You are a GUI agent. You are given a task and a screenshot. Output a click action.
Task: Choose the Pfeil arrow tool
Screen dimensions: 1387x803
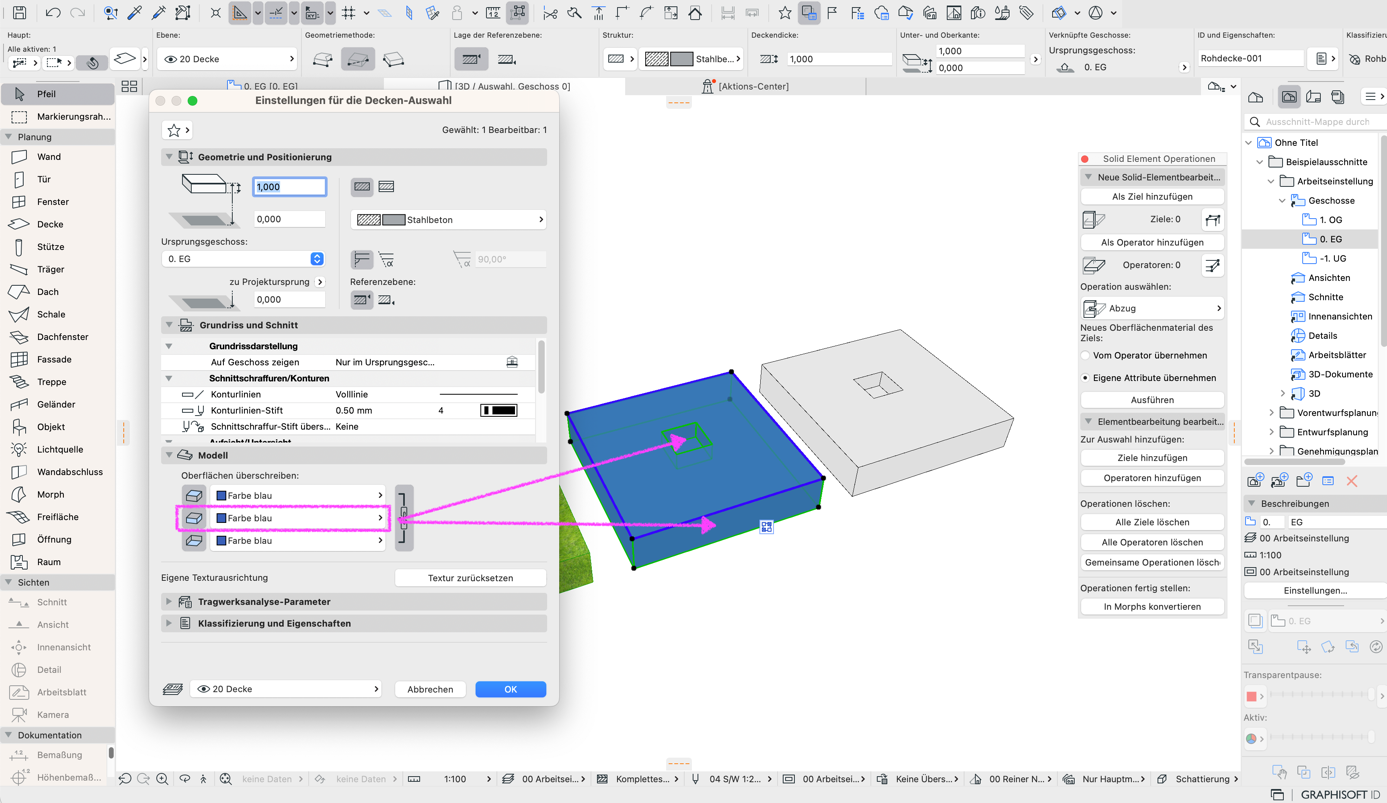[57, 94]
